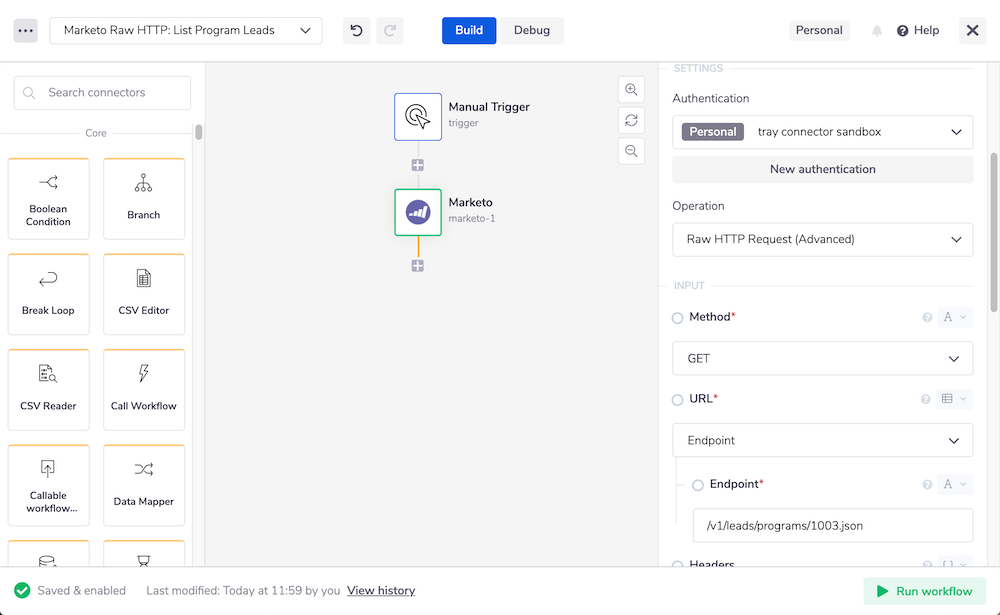Click the URL help icon
This screenshot has height=615, width=1000.
point(925,399)
